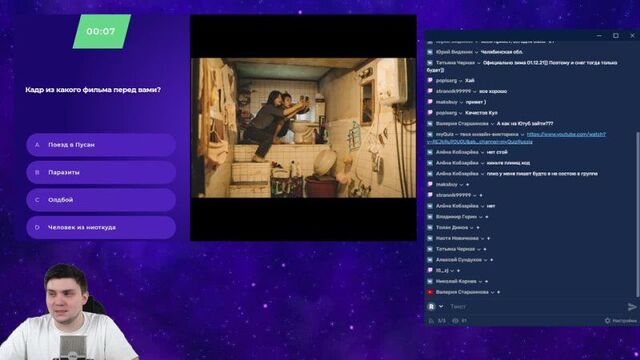Viewport: 640px width, 360px height.
Task: Select username "Николай Корнев" in chat
Action: click(456, 281)
